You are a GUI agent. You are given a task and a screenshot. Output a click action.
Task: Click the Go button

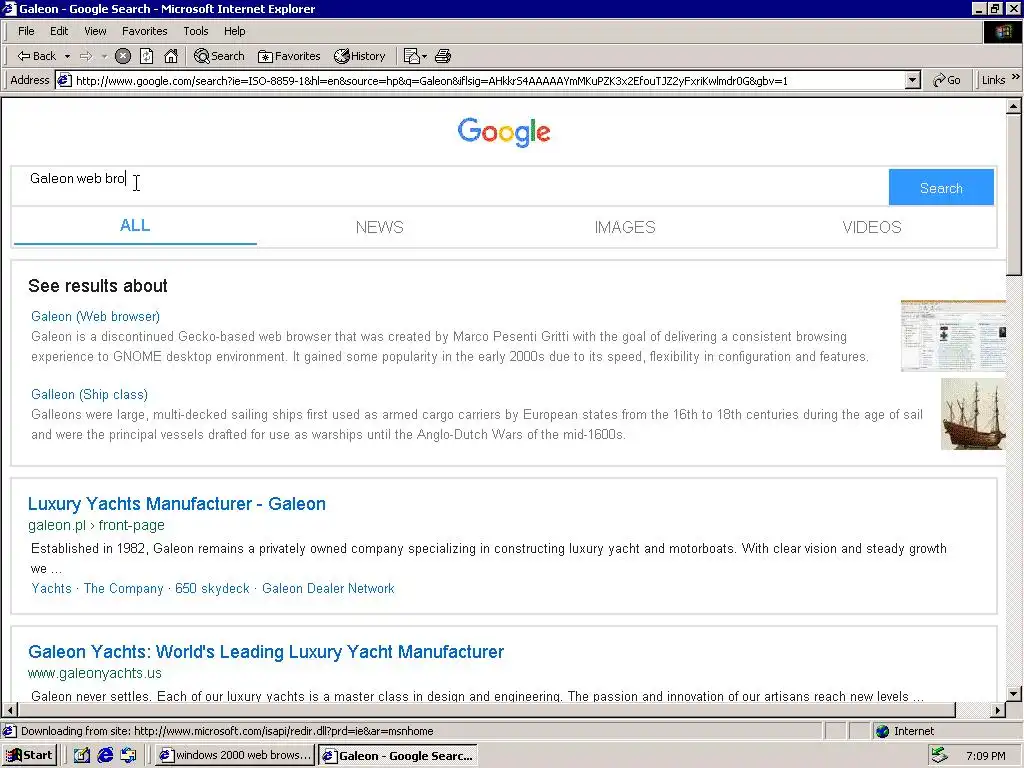[947, 80]
